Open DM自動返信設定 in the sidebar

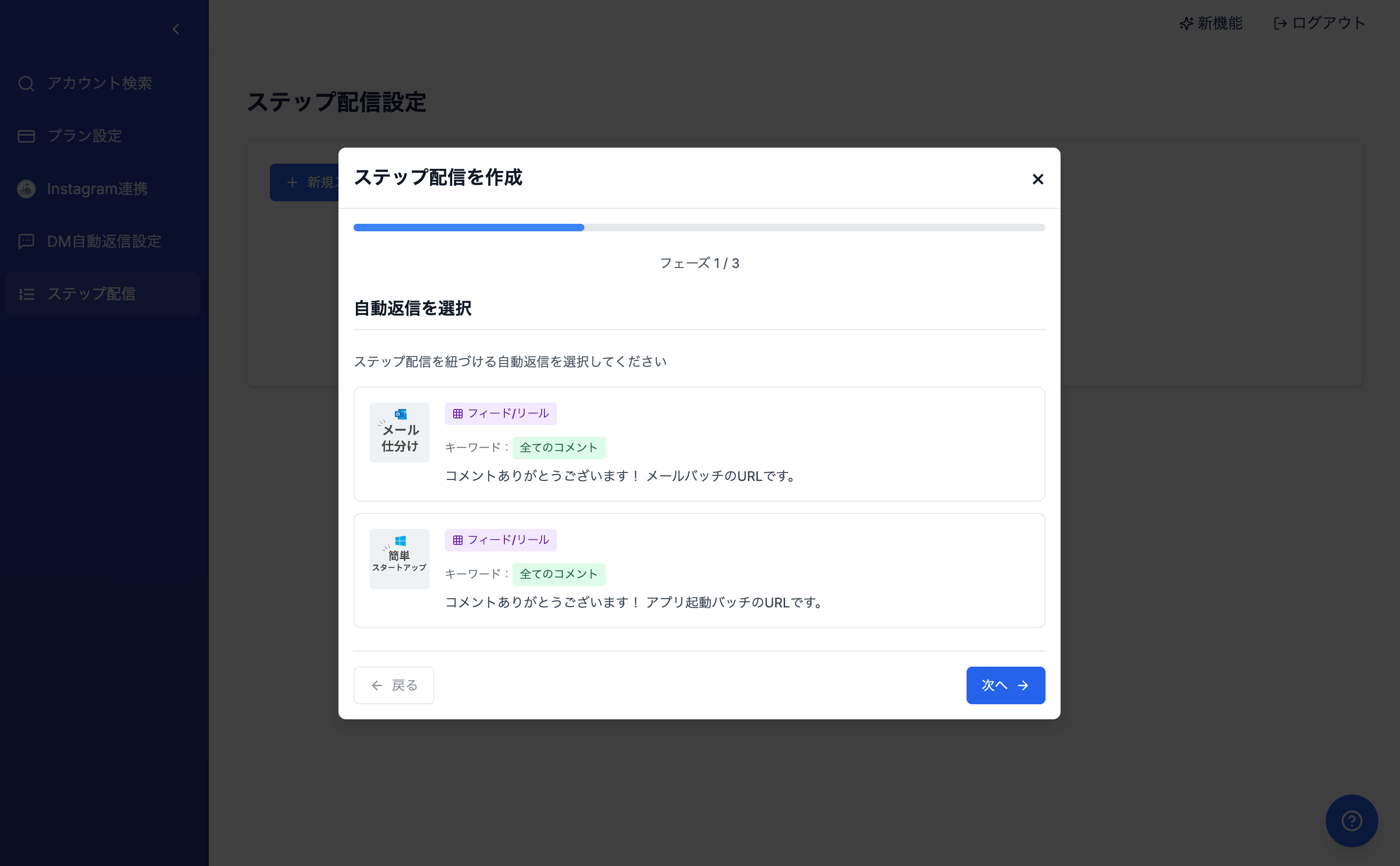pos(103,242)
